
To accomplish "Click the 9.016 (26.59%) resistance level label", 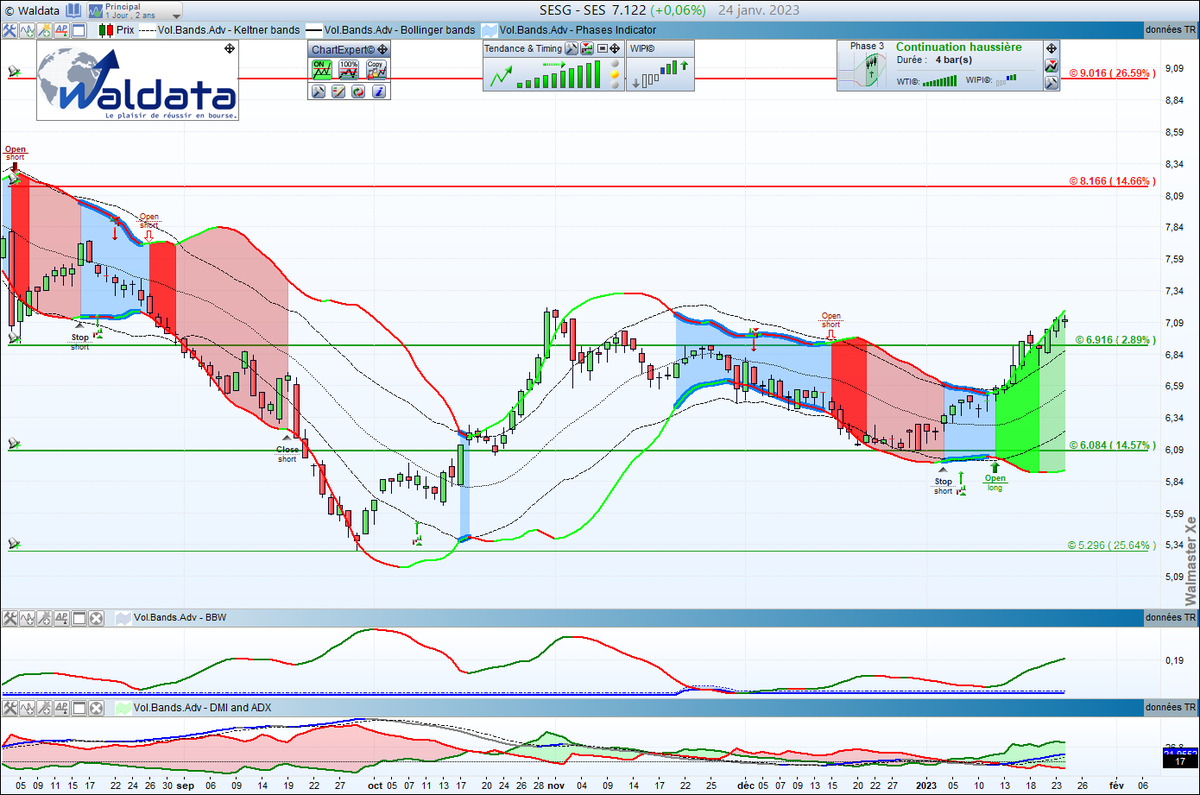I will pyautogui.click(x=1112, y=72).
